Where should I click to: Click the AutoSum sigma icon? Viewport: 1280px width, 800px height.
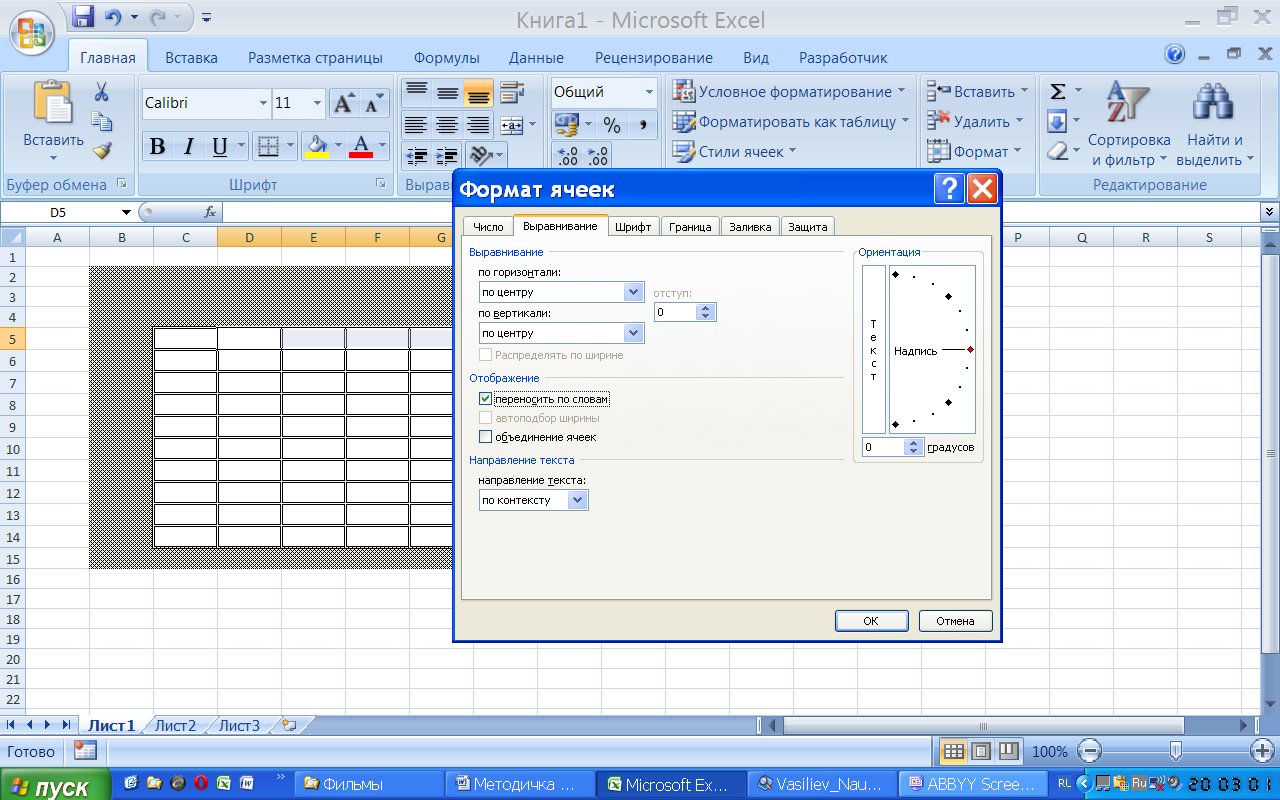[x=1057, y=92]
